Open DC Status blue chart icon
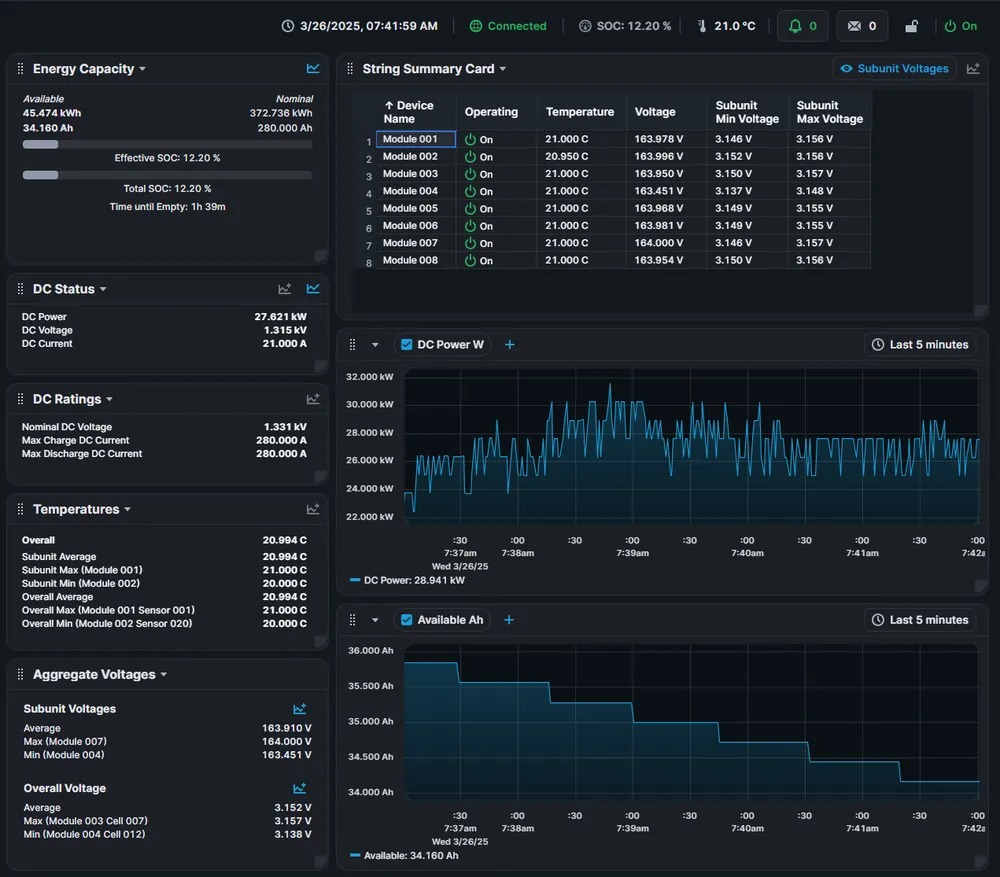Screen dimensions: 1000x877 pyautogui.click(x=312, y=289)
